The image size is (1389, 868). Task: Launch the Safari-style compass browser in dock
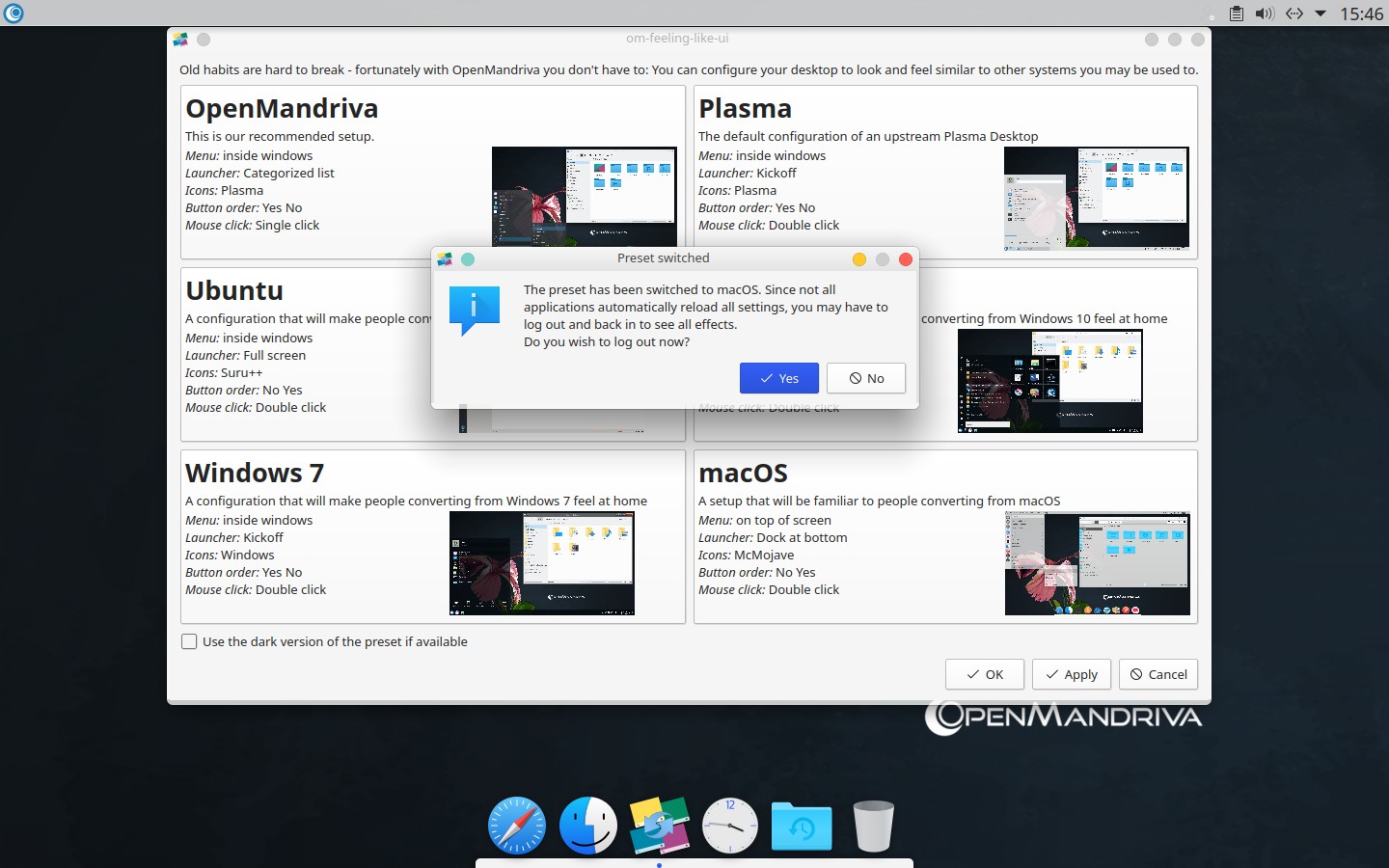[517, 826]
